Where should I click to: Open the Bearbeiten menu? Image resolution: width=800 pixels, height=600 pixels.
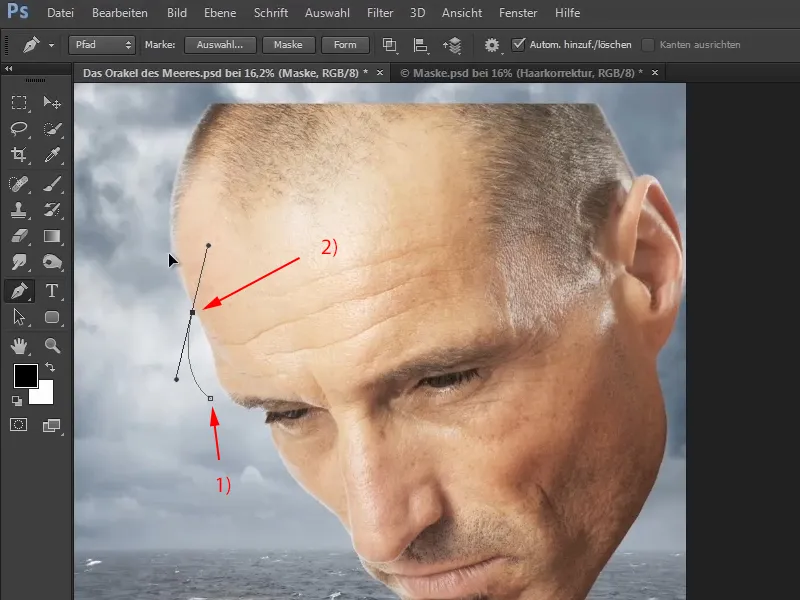(120, 13)
